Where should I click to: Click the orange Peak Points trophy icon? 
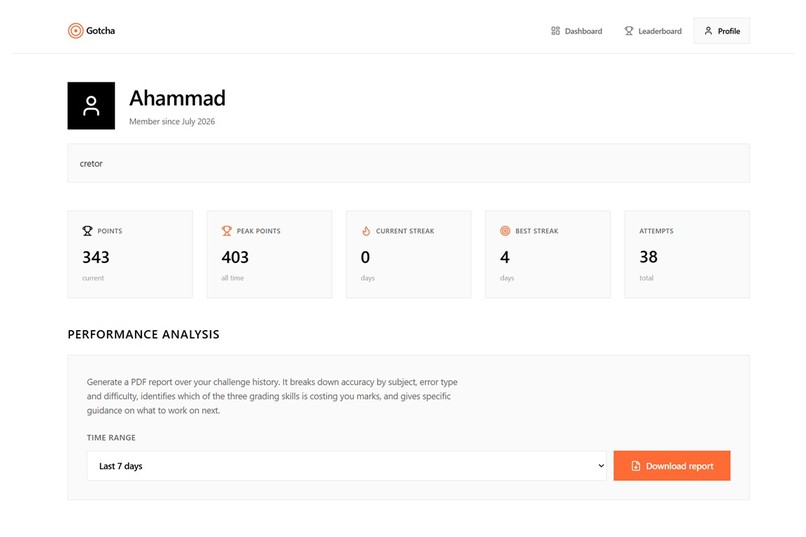coord(227,231)
